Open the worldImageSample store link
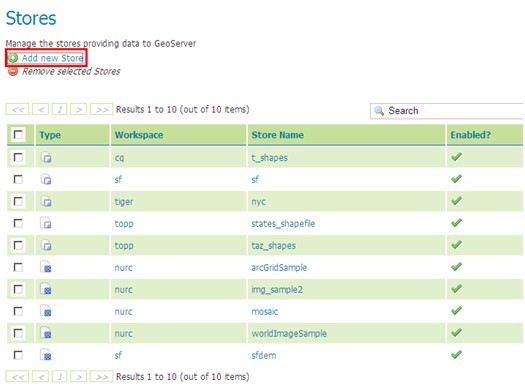Image resolution: width=525 pixels, height=390 pixels. pyautogui.click(x=289, y=333)
